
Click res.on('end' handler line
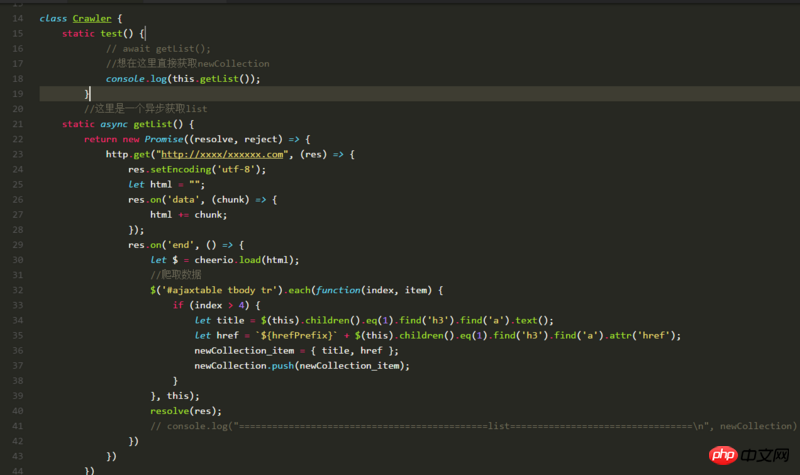click(x=186, y=245)
